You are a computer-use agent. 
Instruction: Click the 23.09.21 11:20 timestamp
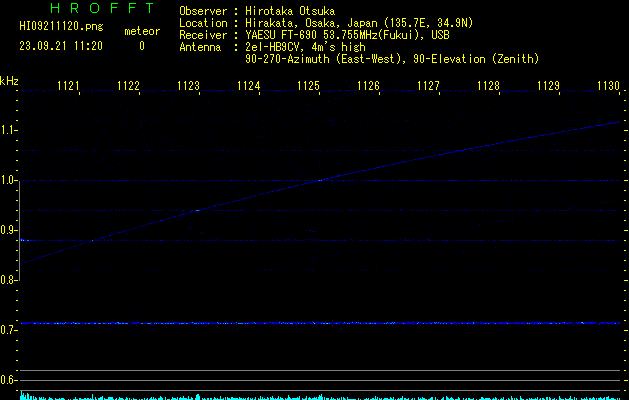(61, 46)
